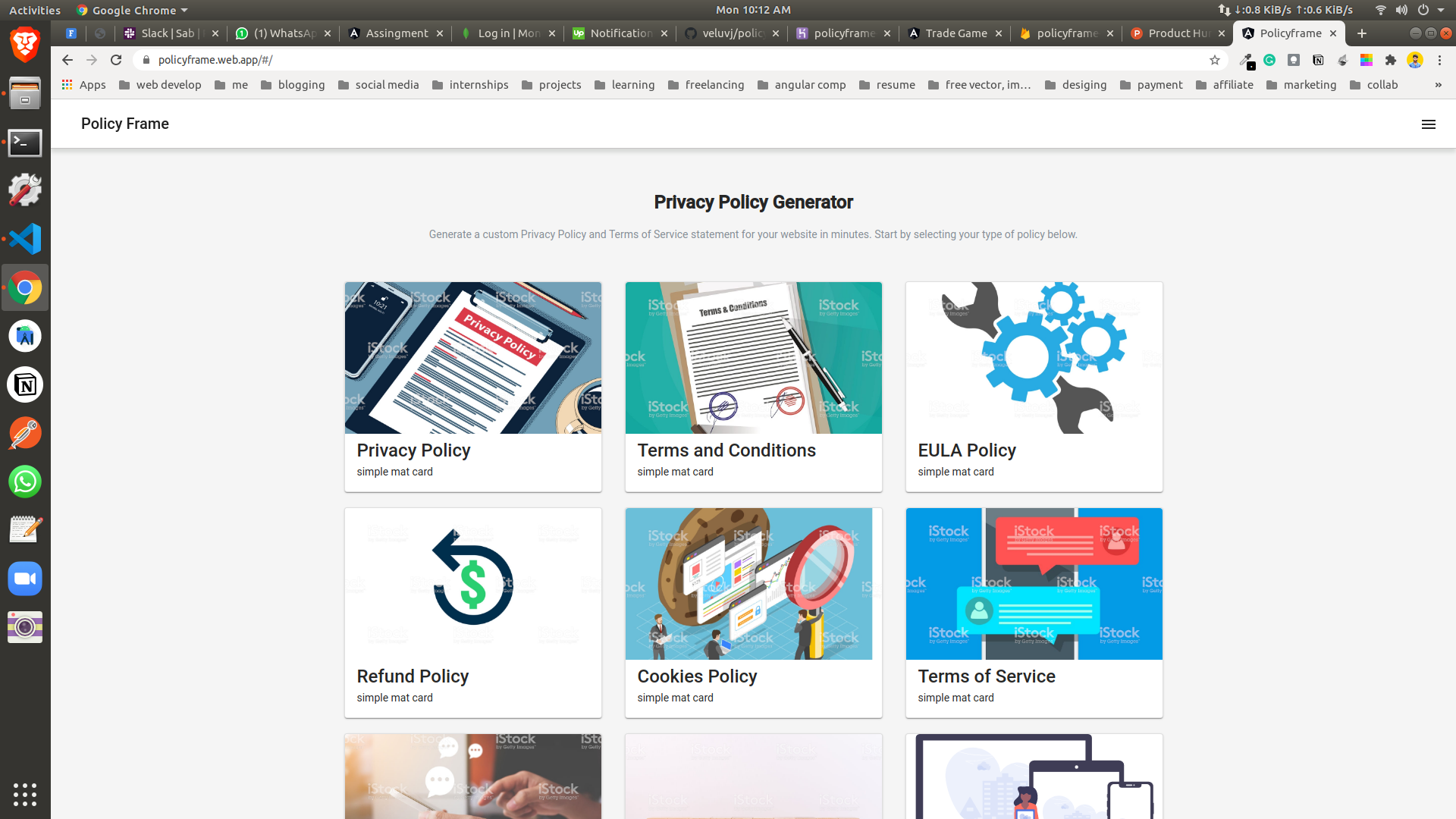The image size is (1456, 819).
Task: Open the Zoom app from the dock
Action: 25,579
